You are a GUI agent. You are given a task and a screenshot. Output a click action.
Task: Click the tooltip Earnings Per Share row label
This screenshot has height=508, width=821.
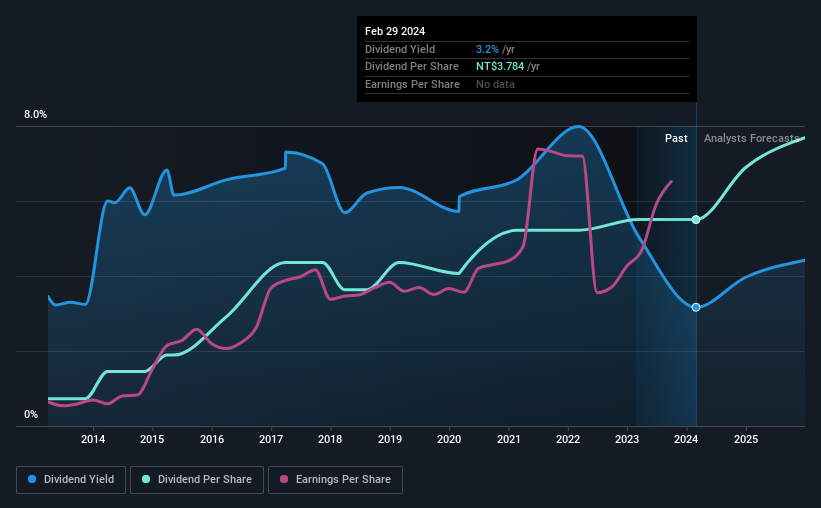[412, 84]
